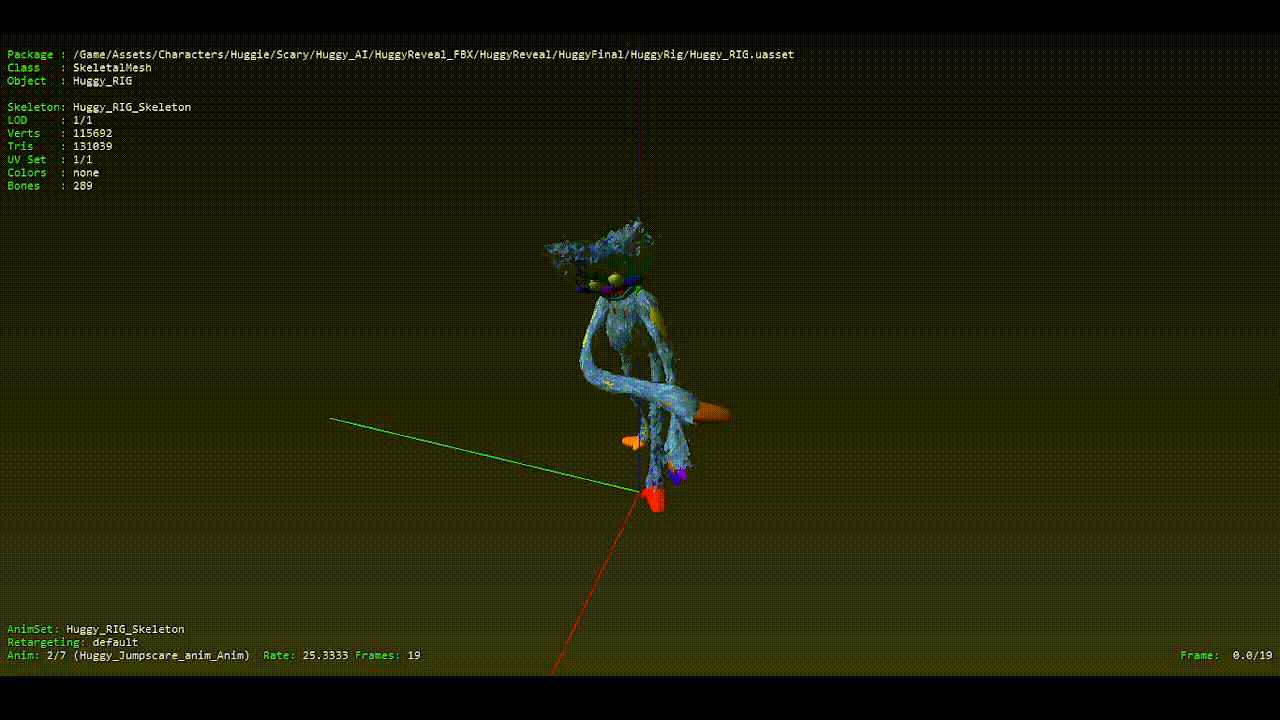Image resolution: width=1280 pixels, height=720 pixels.
Task: Click the Huggy character's furry head
Action: [x=600, y=260]
